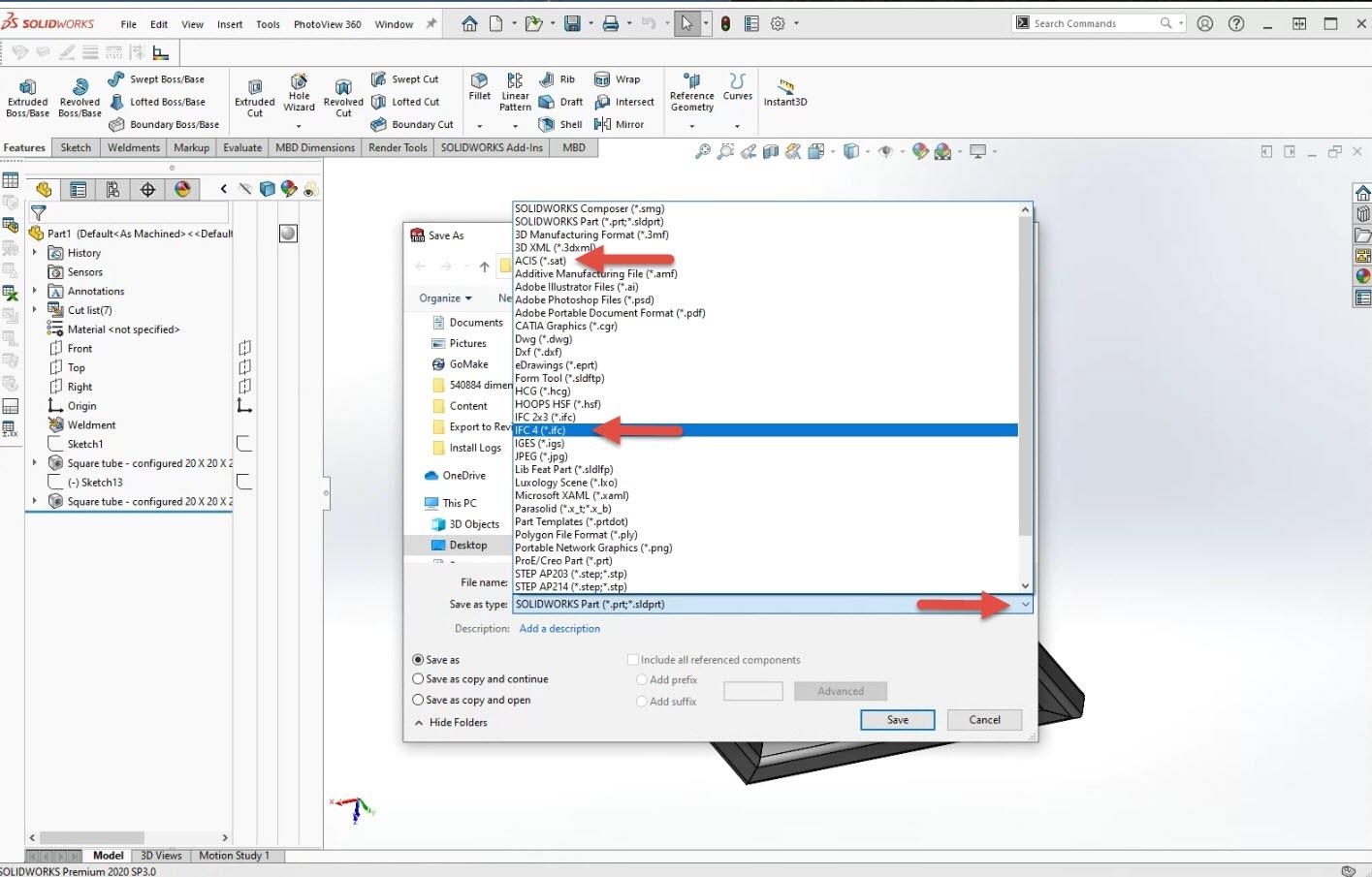Viewport: 1372px width, 877px height.
Task: Select 'Save as copy and open' option
Action: click(419, 700)
